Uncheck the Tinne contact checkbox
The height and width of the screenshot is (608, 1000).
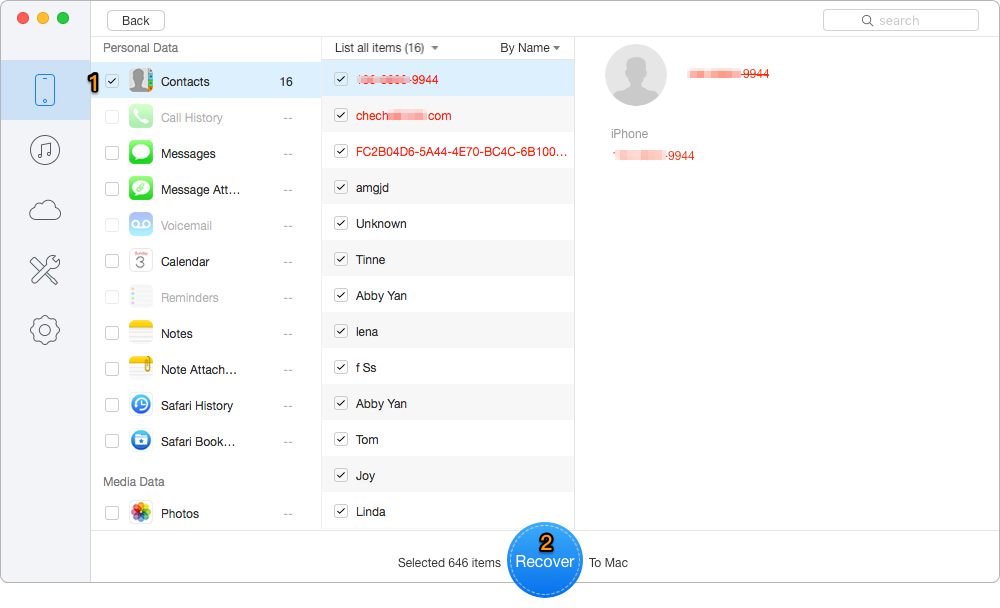click(x=341, y=259)
